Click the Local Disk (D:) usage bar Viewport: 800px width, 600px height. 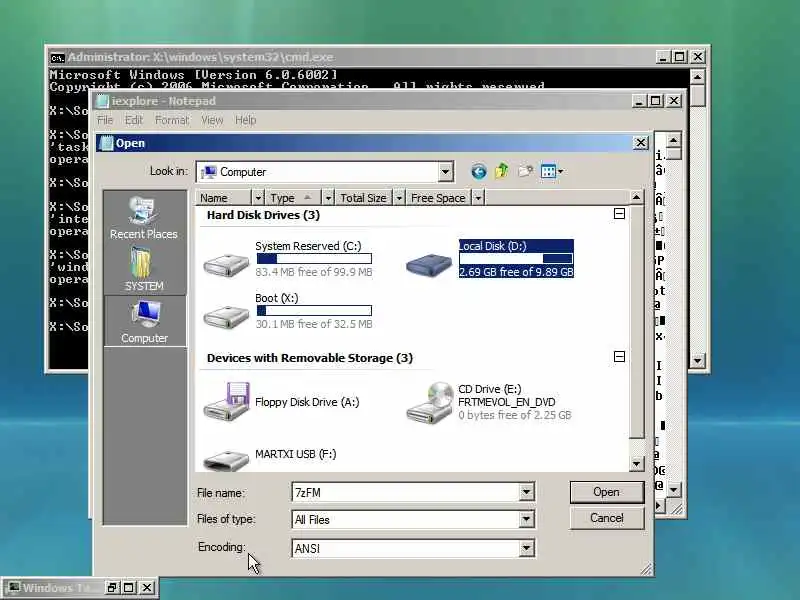click(x=516, y=259)
